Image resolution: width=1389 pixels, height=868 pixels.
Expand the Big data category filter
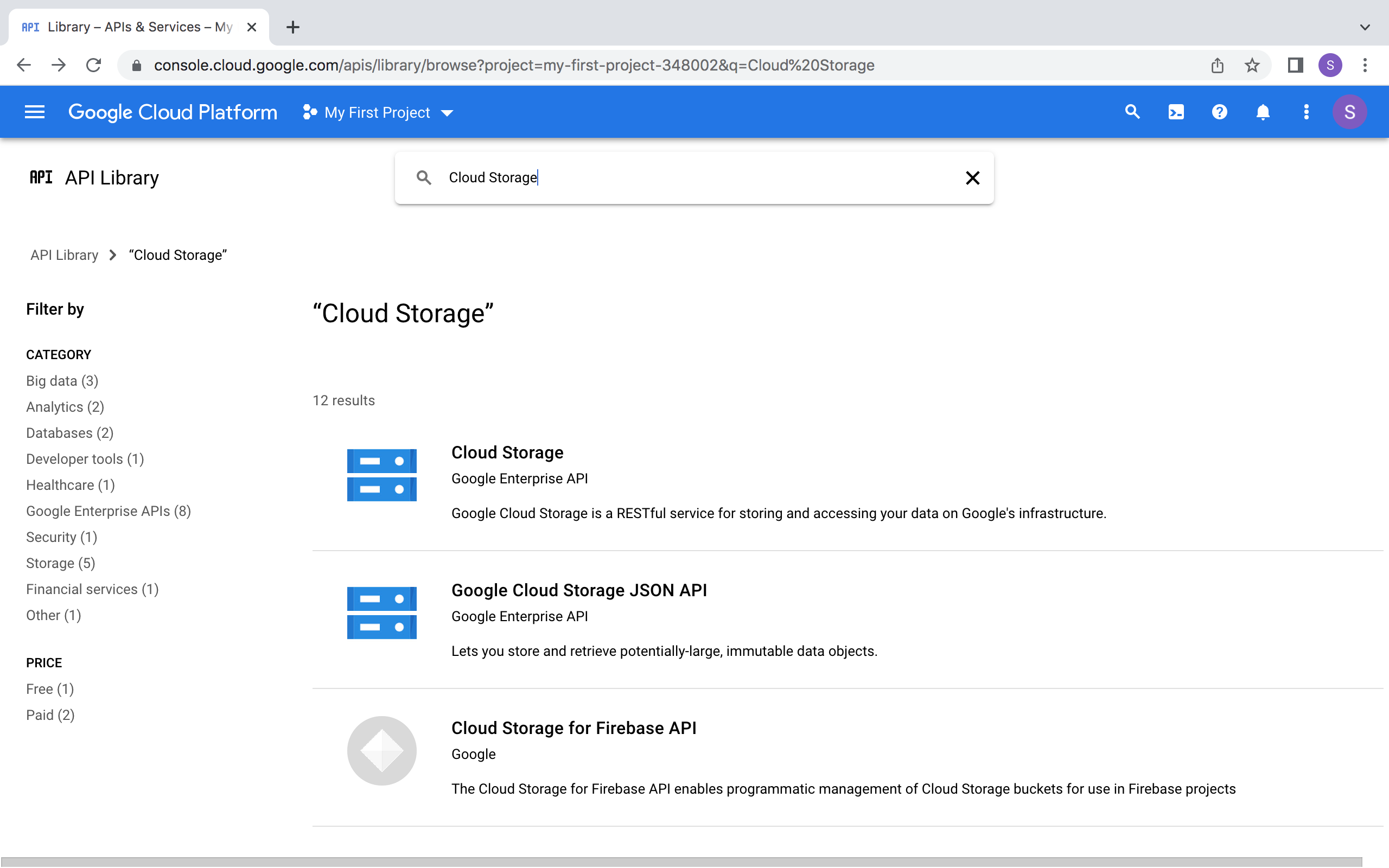[62, 380]
